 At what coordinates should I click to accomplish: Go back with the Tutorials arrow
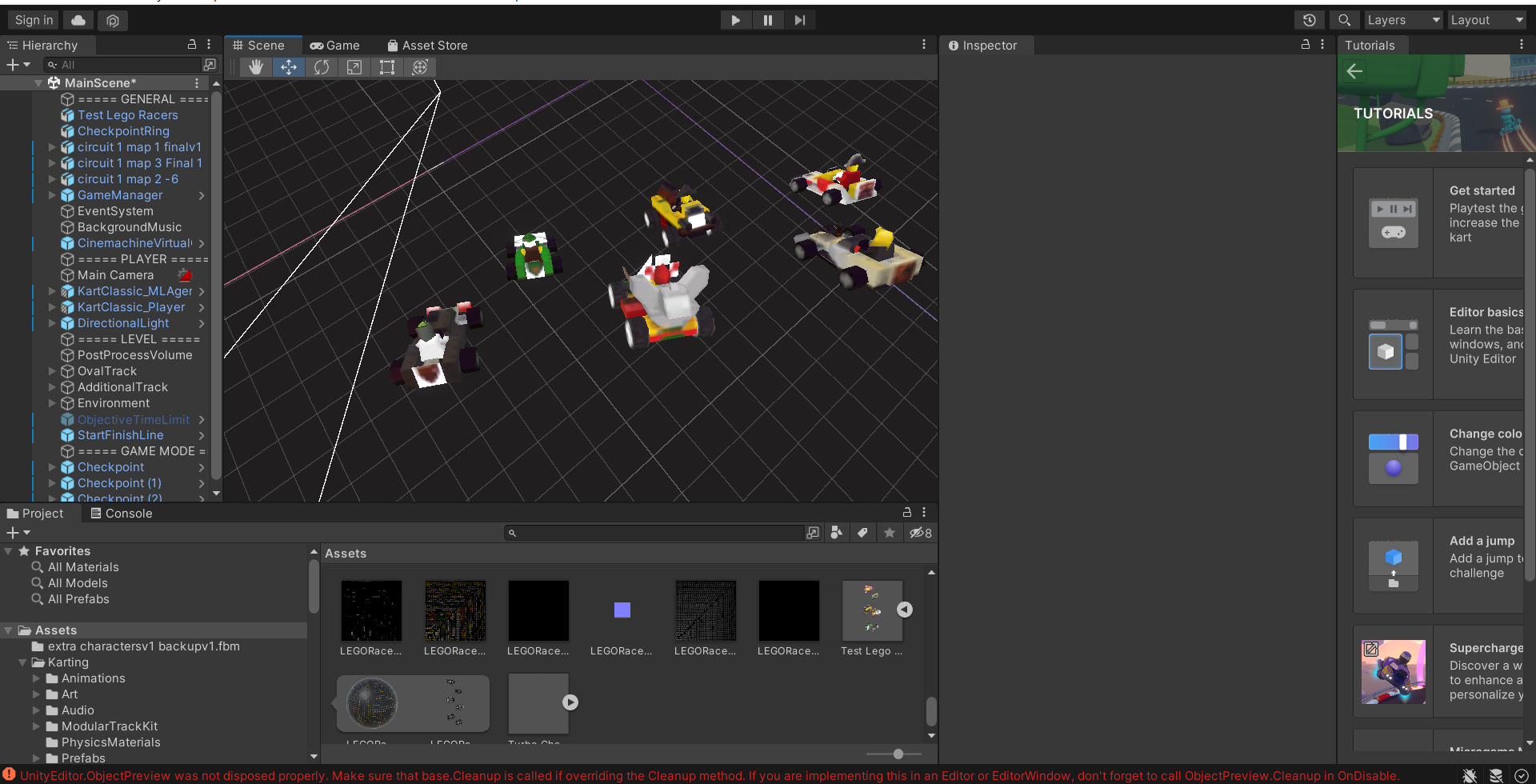[x=1354, y=71]
